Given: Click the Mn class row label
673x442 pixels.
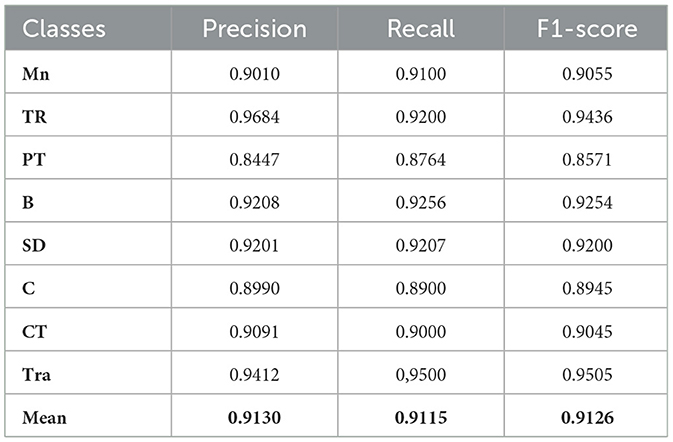Looking at the screenshot, I should [x=36, y=74].
